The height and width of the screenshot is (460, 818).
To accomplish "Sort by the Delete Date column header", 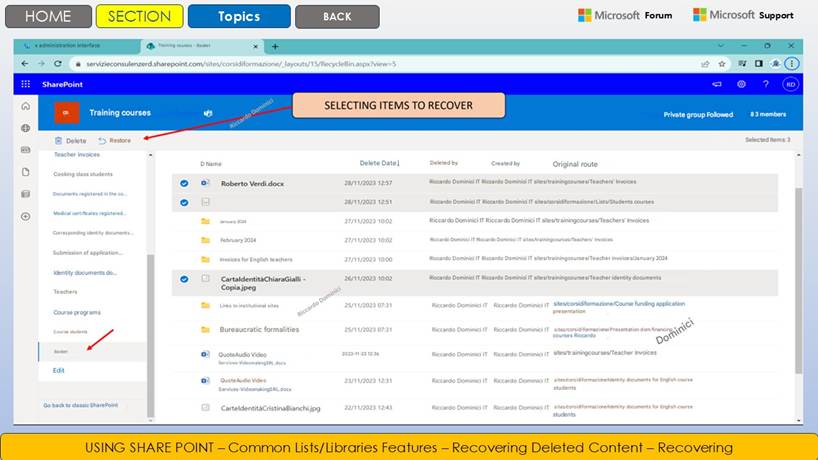I will [379, 163].
